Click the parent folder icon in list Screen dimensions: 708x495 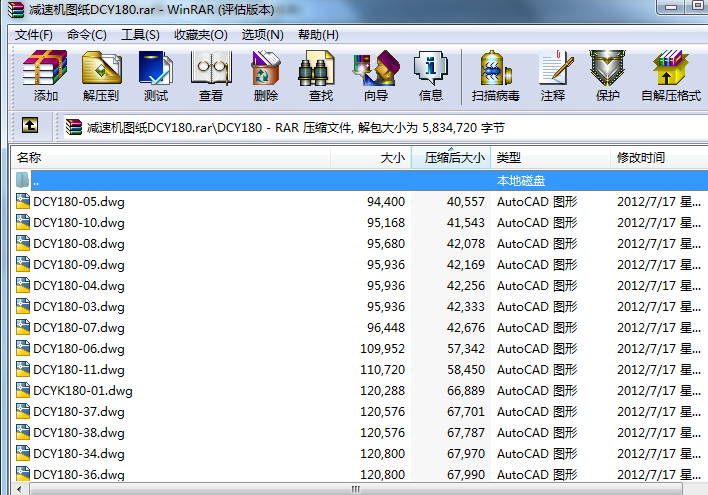pos(23,180)
